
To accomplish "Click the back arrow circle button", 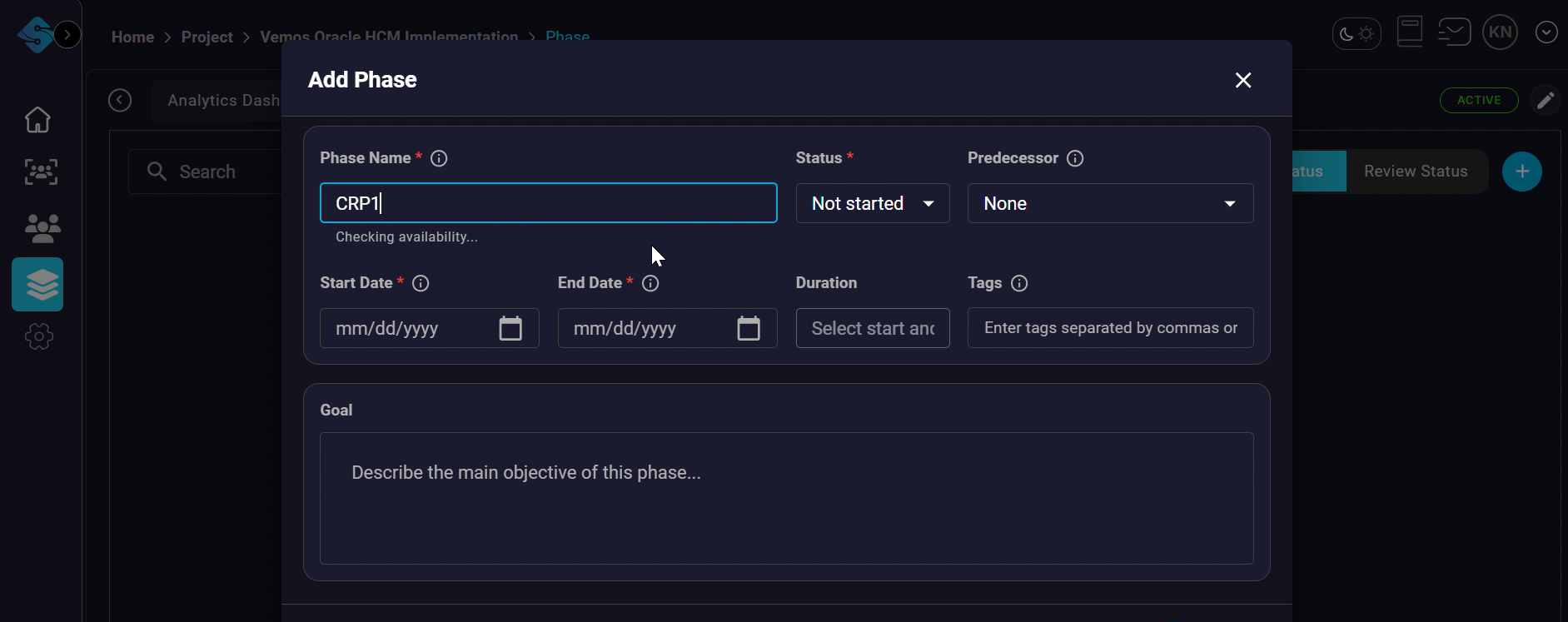I will 120,101.
